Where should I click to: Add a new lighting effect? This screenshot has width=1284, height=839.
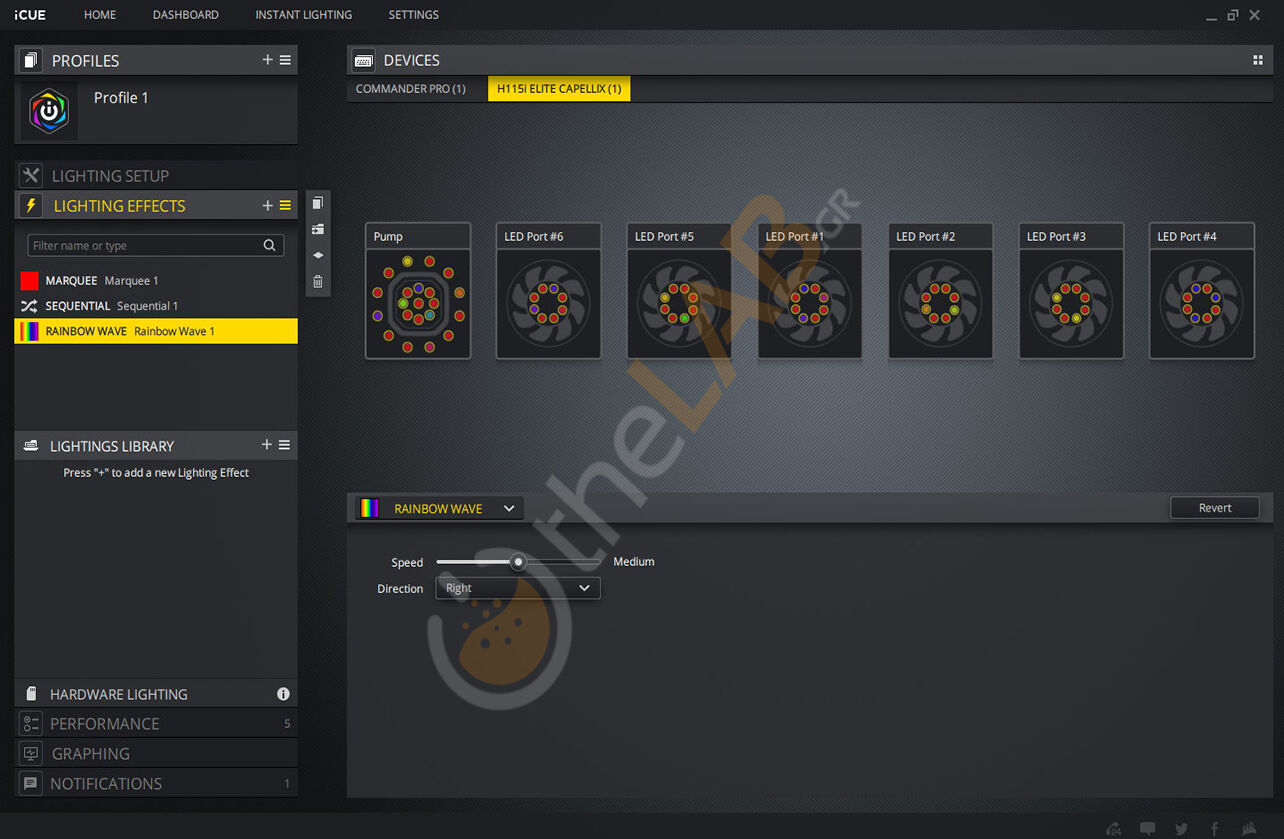pyautogui.click(x=267, y=205)
